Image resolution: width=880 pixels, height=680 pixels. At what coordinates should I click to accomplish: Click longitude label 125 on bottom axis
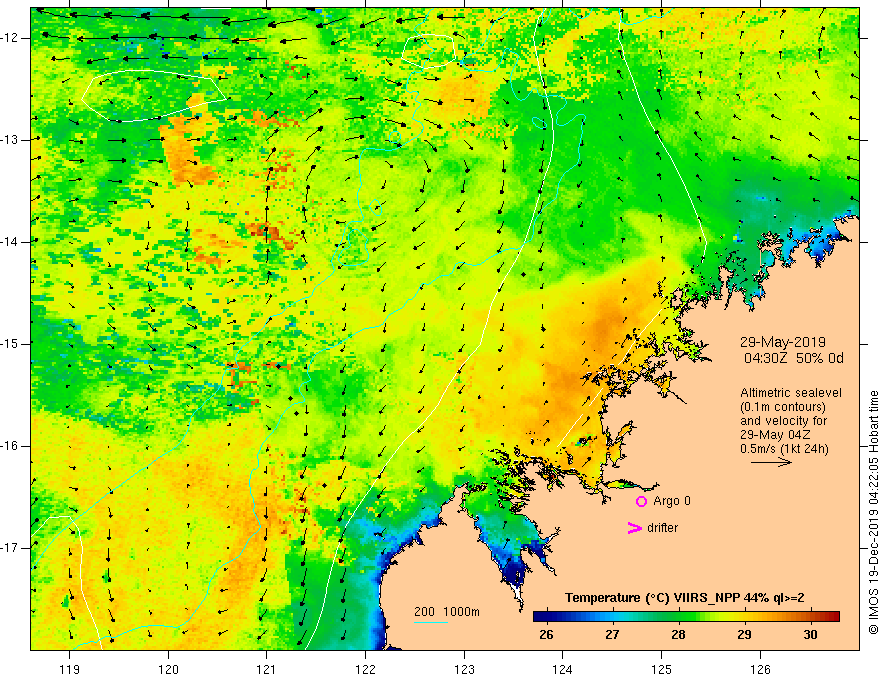pyautogui.click(x=662, y=669)
